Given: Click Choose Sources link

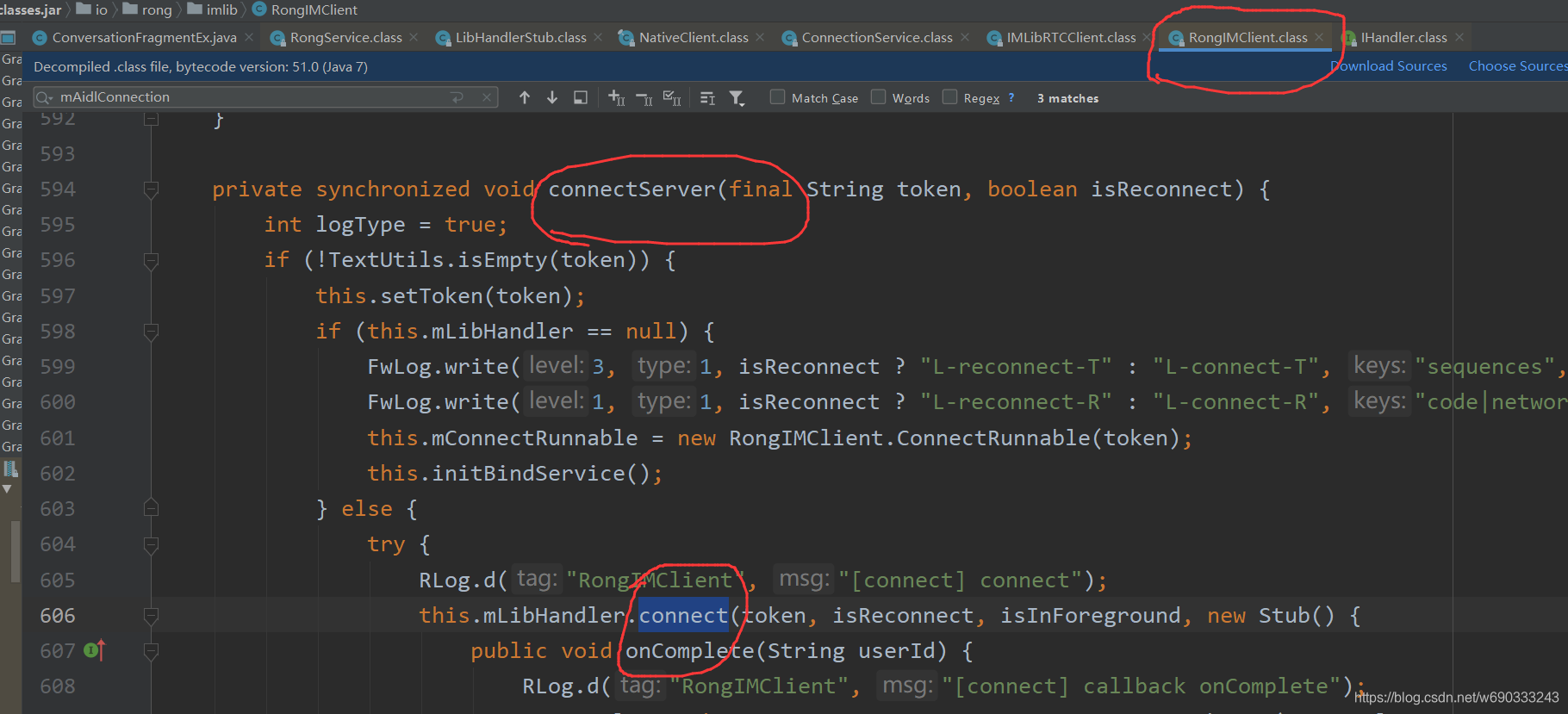Looking at the screenshot, I should 1518,65.
